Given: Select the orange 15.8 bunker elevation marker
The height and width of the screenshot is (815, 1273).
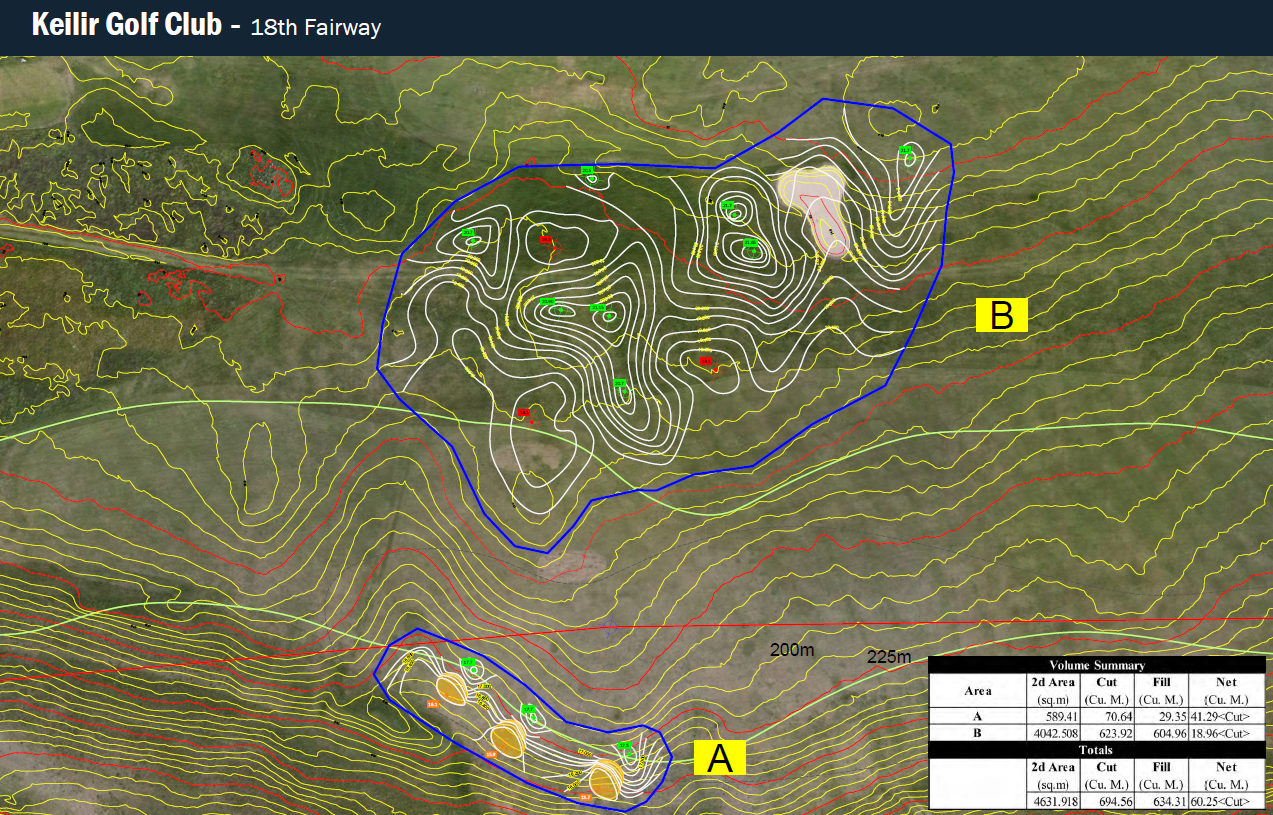Looking at the screenshot, I should pyautogui.click(x=492, y=754).
